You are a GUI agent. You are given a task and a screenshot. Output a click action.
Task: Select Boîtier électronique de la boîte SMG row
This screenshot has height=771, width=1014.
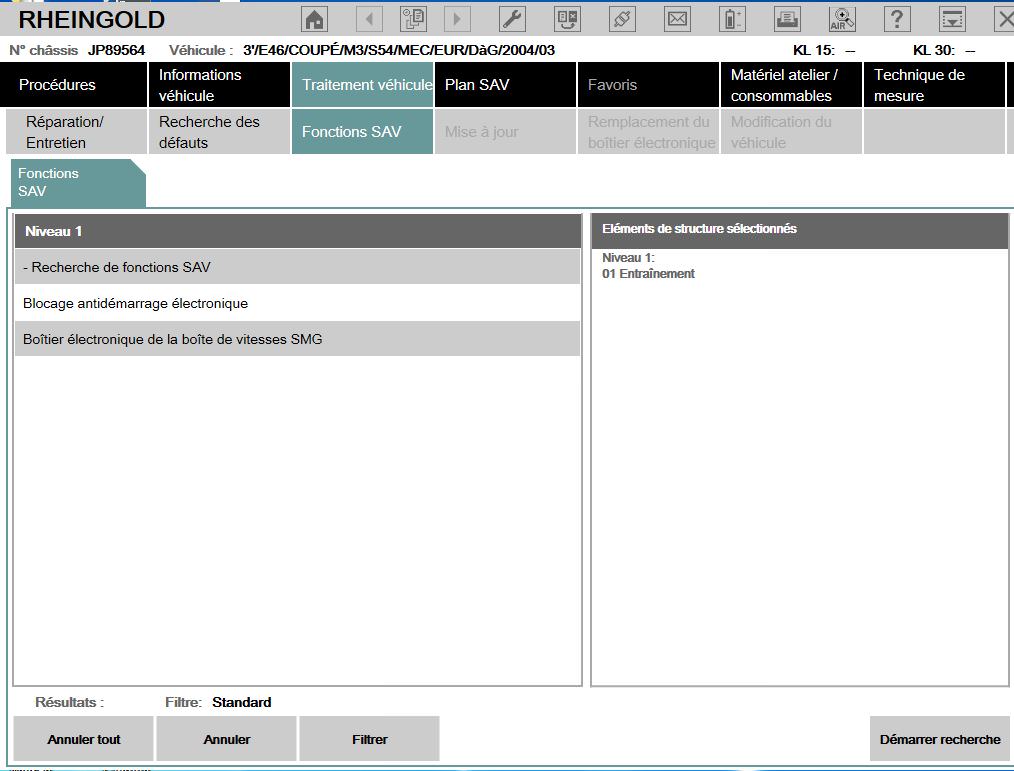pos(297,339)
